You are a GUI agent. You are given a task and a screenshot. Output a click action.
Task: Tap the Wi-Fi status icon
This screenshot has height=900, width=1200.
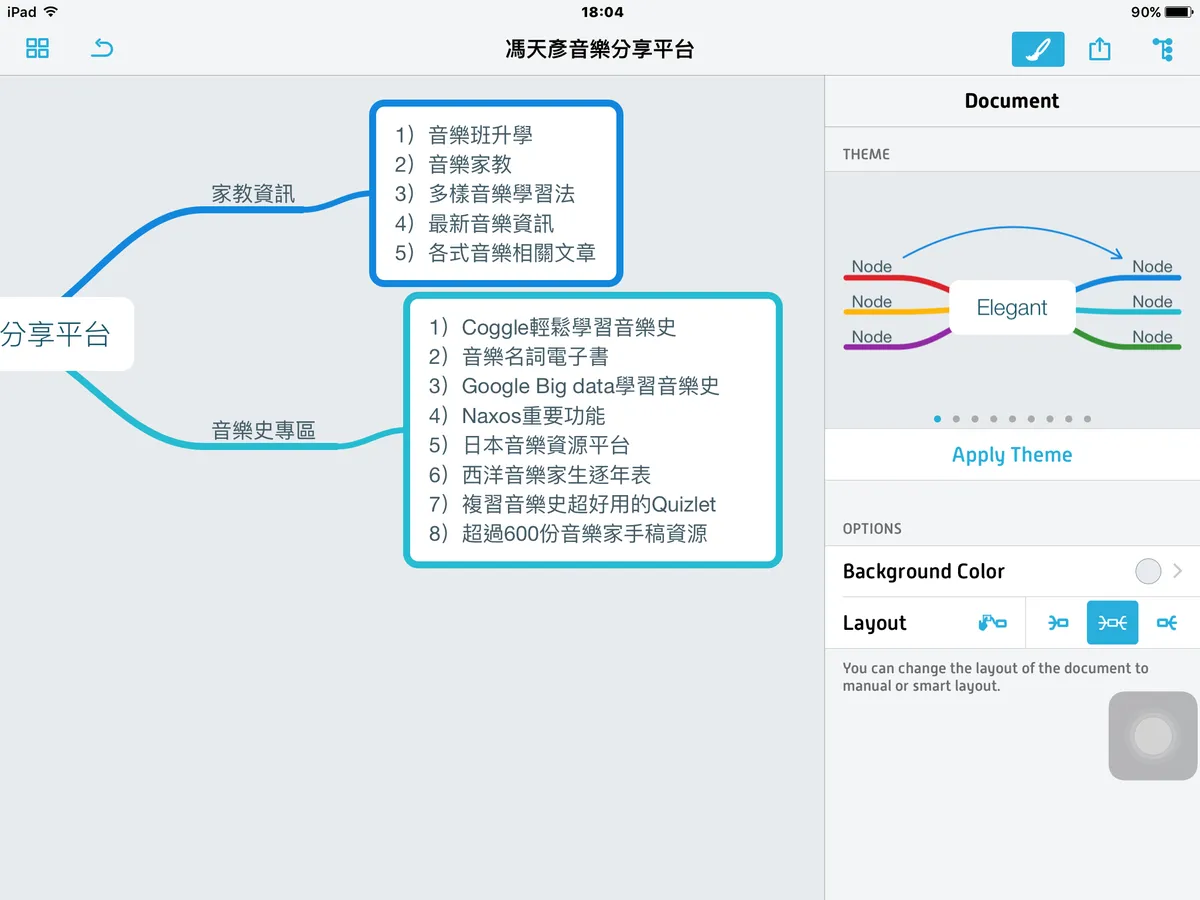coord(51,12)
